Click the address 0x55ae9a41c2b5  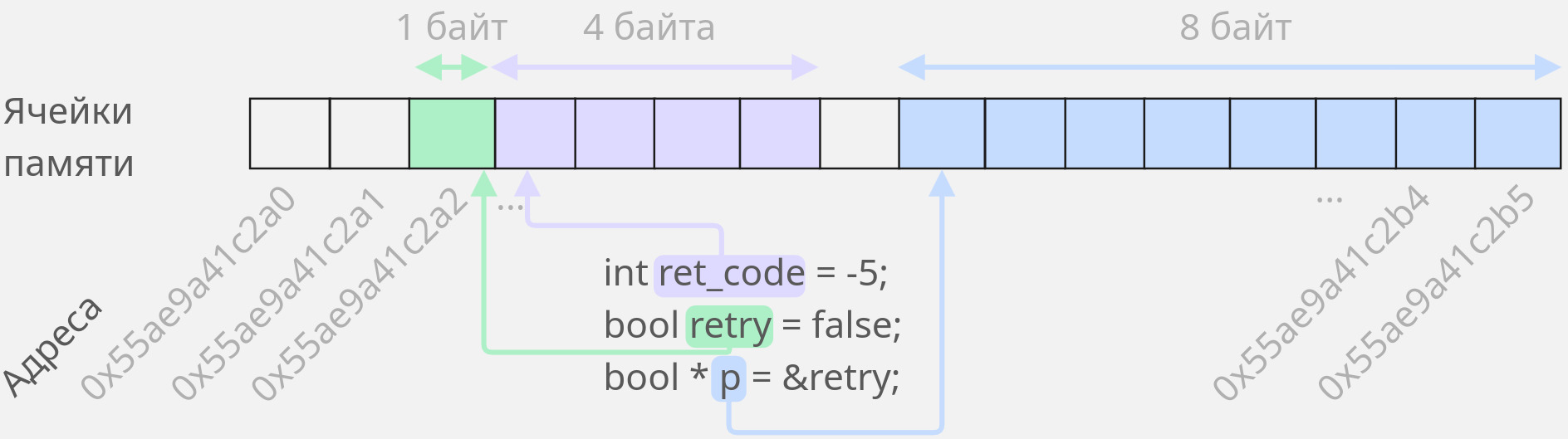click(1426, 294)
